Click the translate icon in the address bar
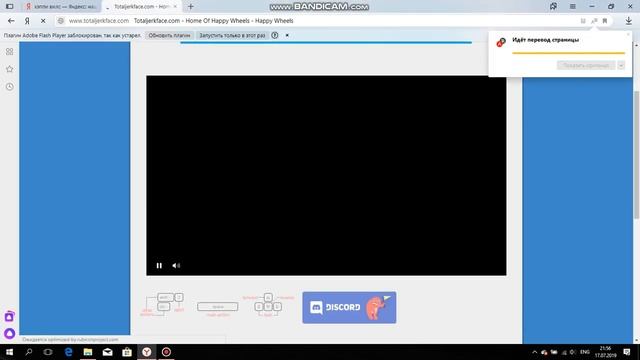Viewport: 640px width, 360px height. click(594, 21)
